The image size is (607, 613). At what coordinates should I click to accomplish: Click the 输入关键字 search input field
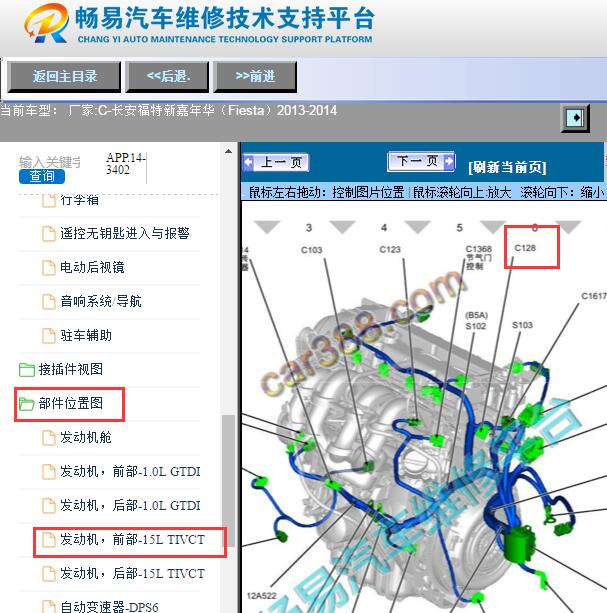[50, 162]
